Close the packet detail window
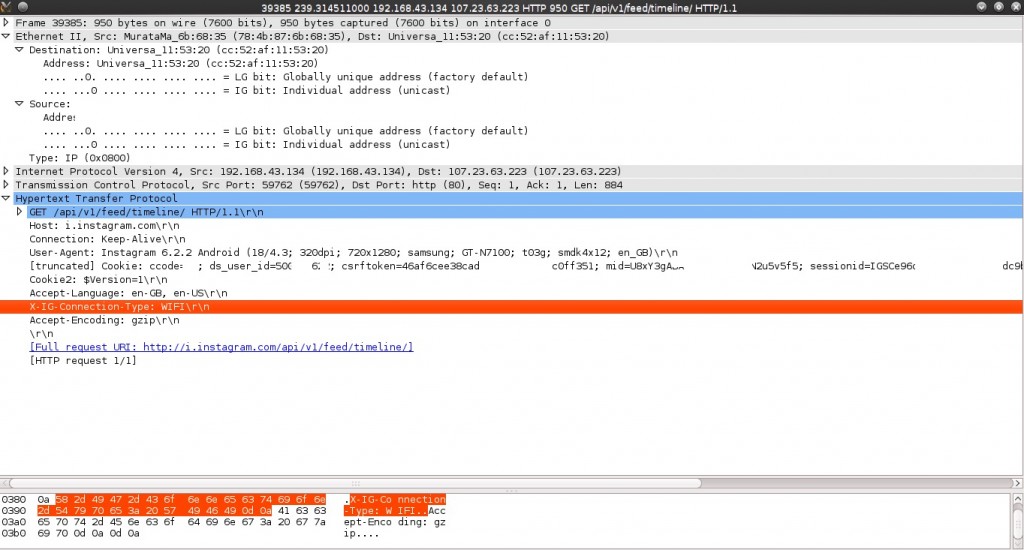This screenshot has height=550, width=1024. [x=1016, y=7]
